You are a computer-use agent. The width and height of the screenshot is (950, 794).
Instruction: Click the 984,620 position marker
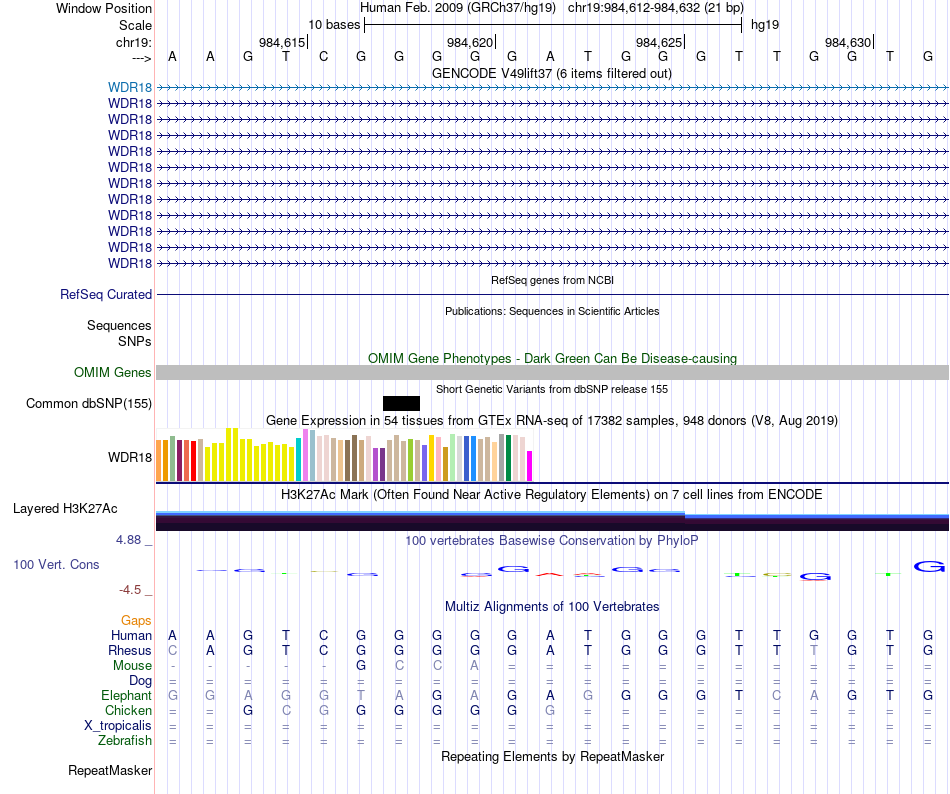pyautogui.click(x=471, y=42)
